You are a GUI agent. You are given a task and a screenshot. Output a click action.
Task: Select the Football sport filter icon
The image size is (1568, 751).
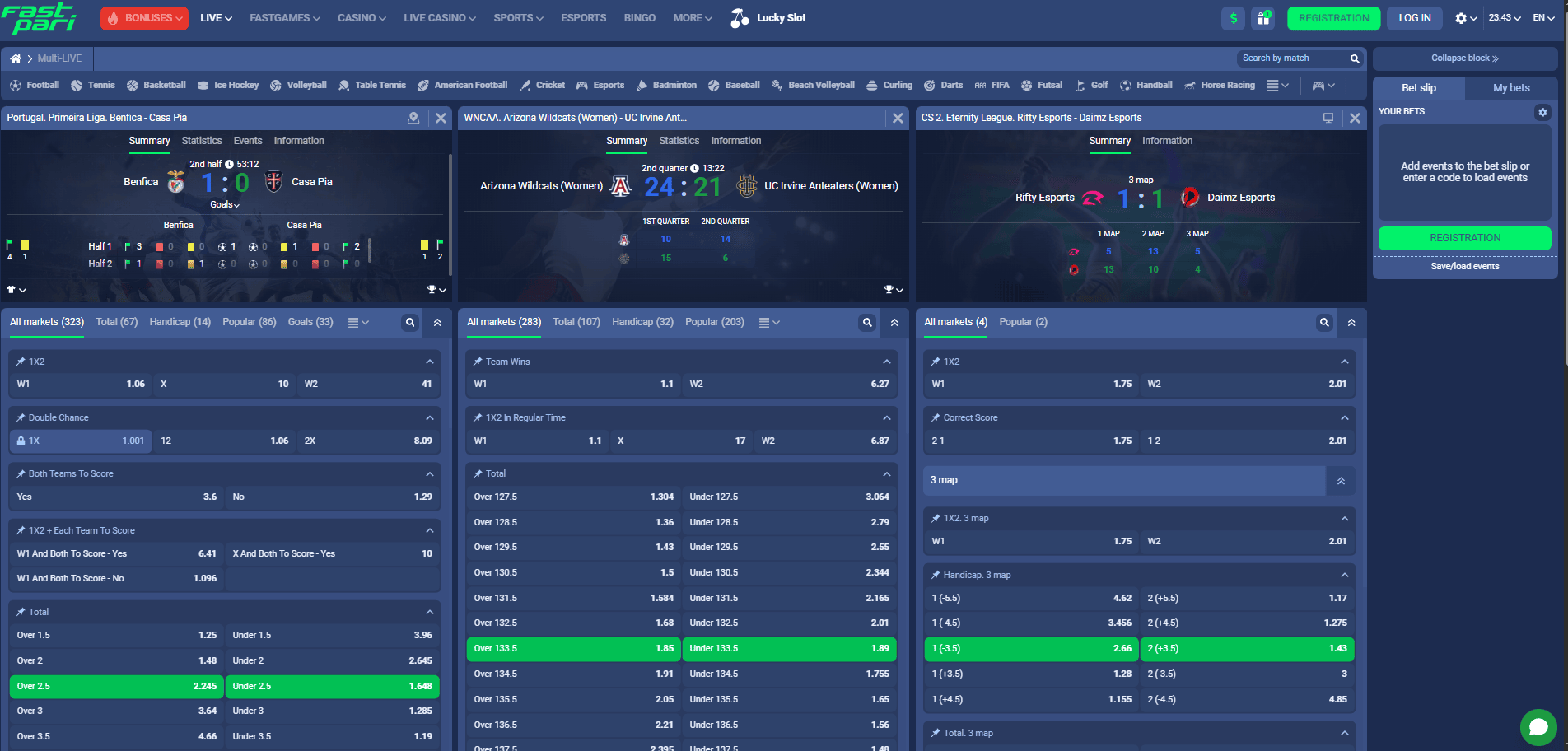[16, 85]
